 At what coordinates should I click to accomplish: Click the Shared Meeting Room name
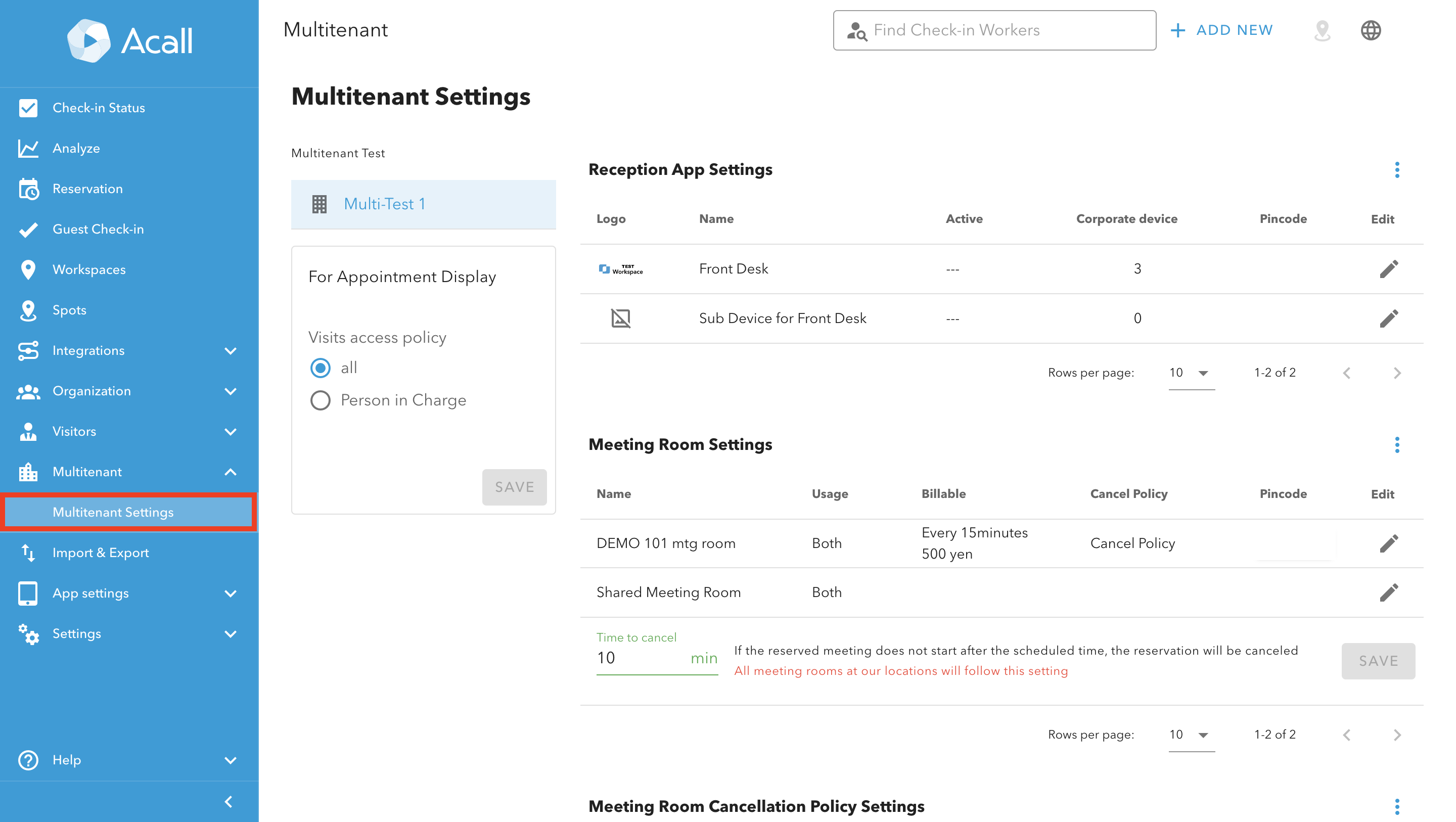point(668,592)
